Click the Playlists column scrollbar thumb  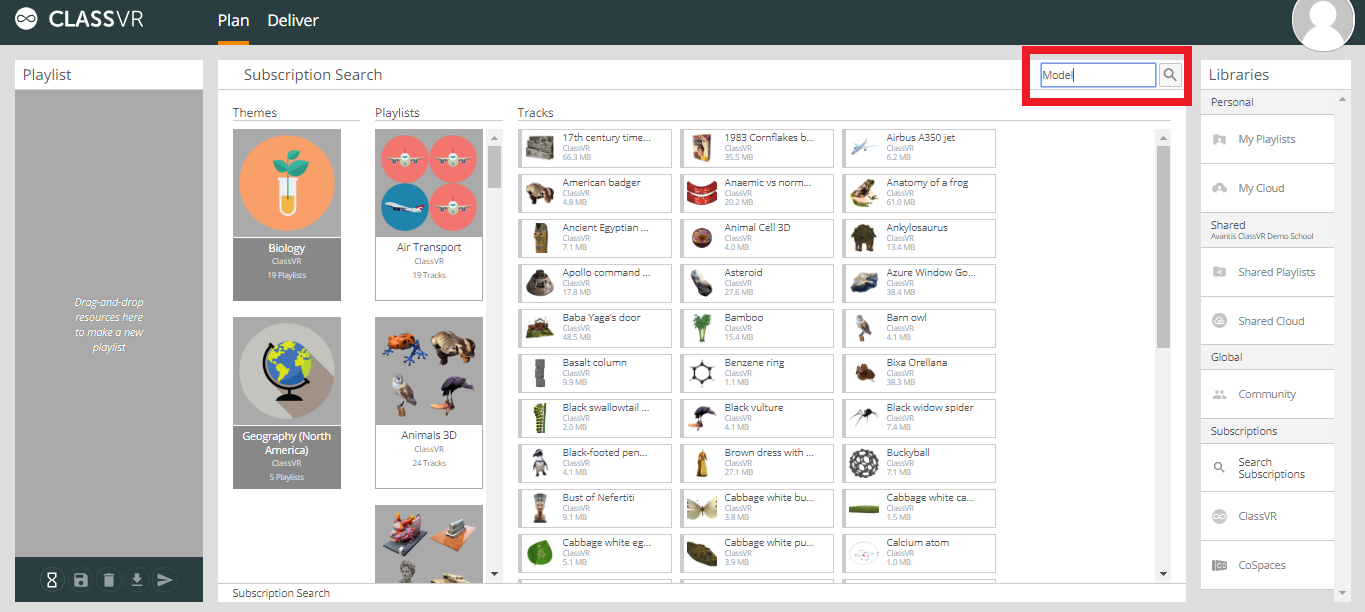click(x=494, y=167)
